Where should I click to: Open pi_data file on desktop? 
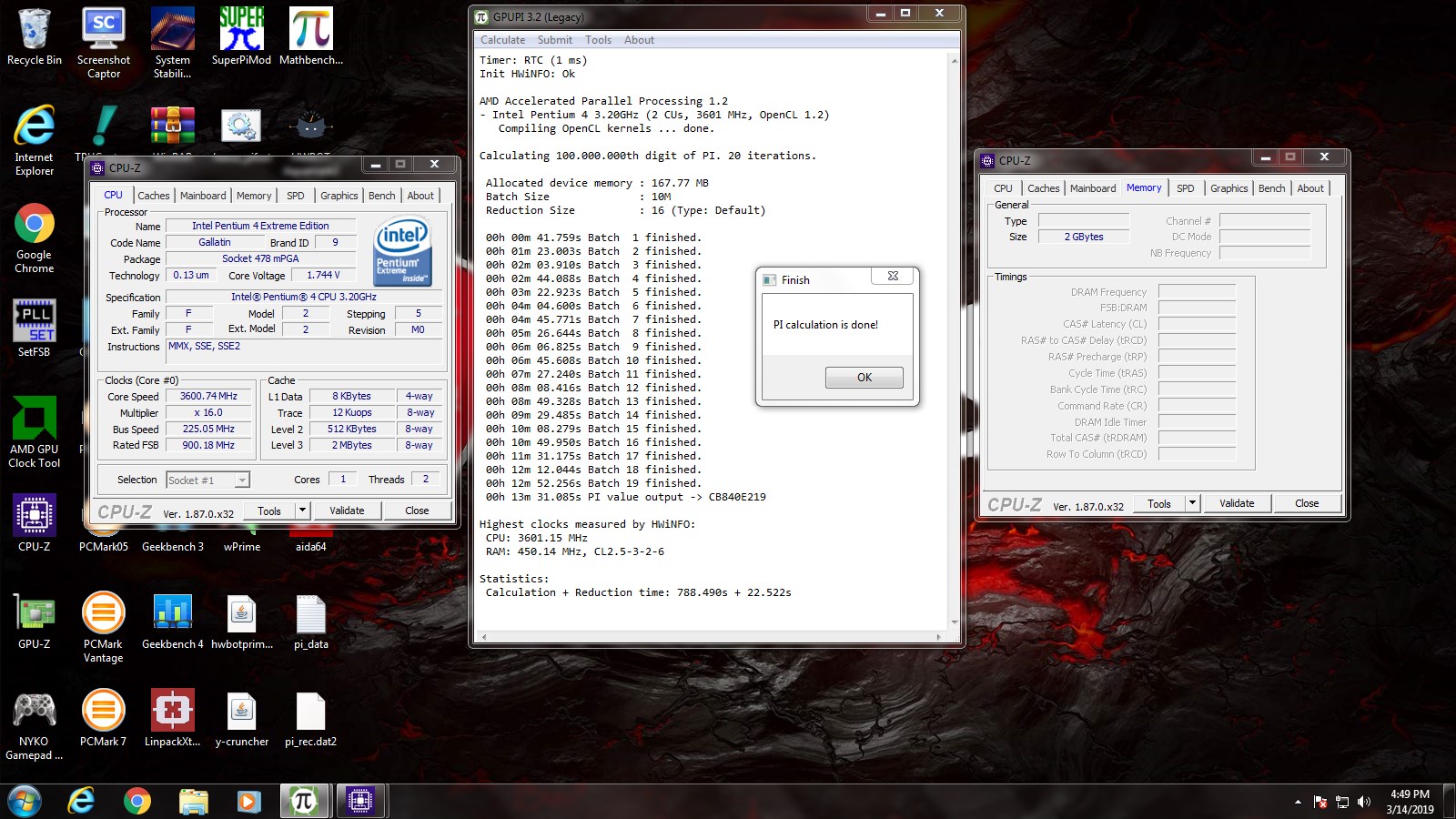click(311, 621)
